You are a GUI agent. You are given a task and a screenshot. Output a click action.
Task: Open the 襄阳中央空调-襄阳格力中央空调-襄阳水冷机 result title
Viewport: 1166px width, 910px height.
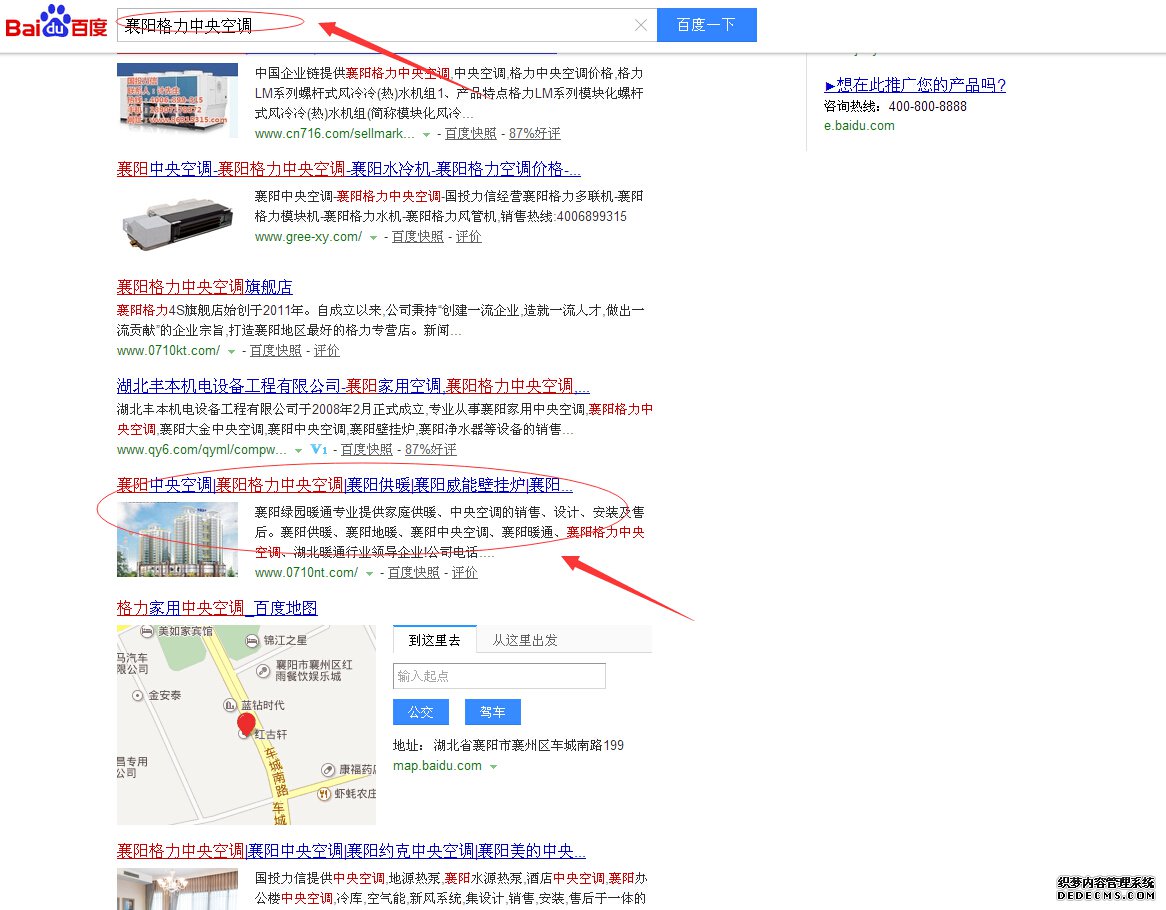pyautogui.click(x=349, y=169)
